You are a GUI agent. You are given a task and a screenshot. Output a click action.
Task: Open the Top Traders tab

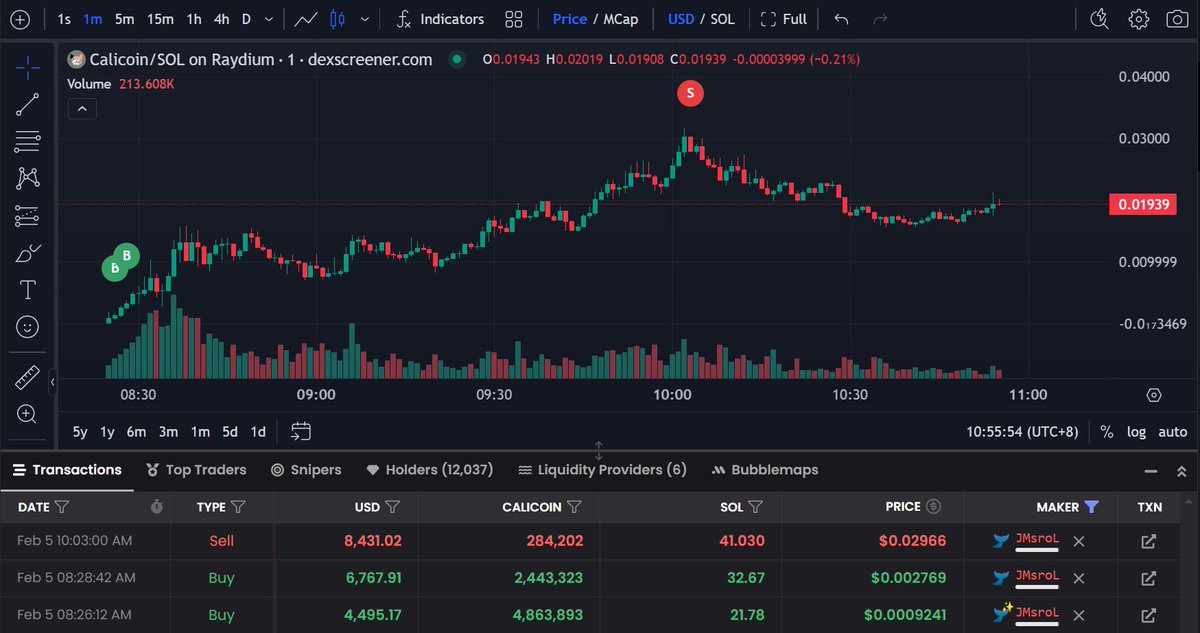click(196, 470)
